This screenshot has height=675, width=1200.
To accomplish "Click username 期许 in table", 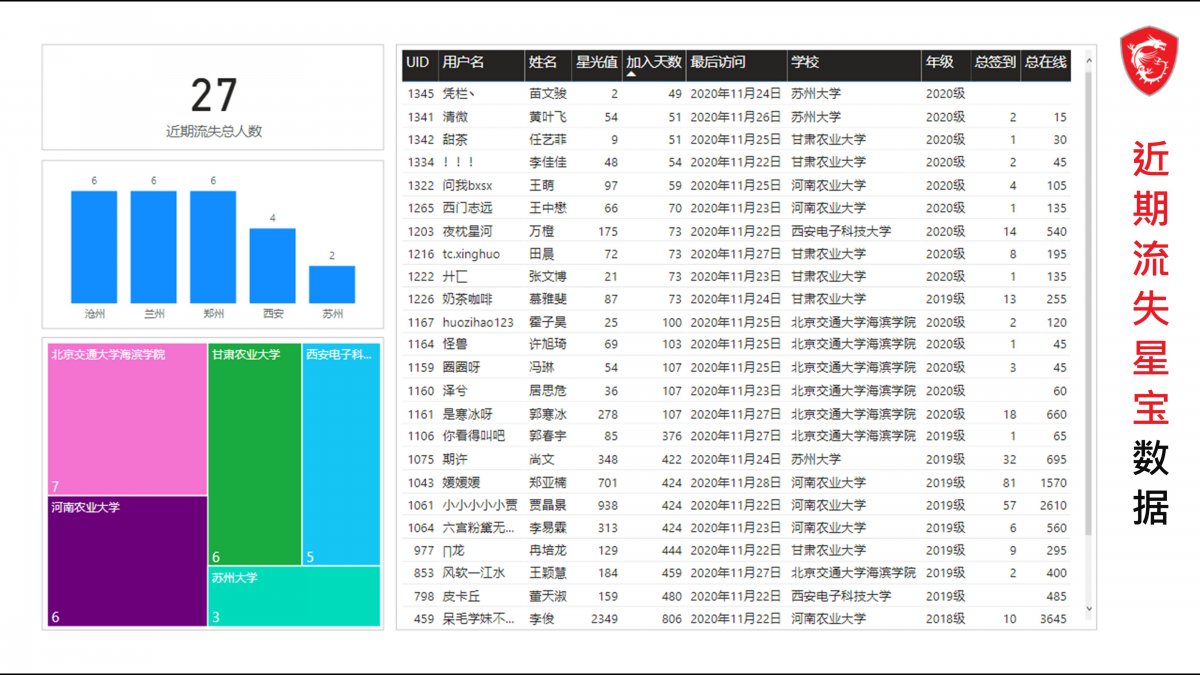I will (x=454, y=459).
